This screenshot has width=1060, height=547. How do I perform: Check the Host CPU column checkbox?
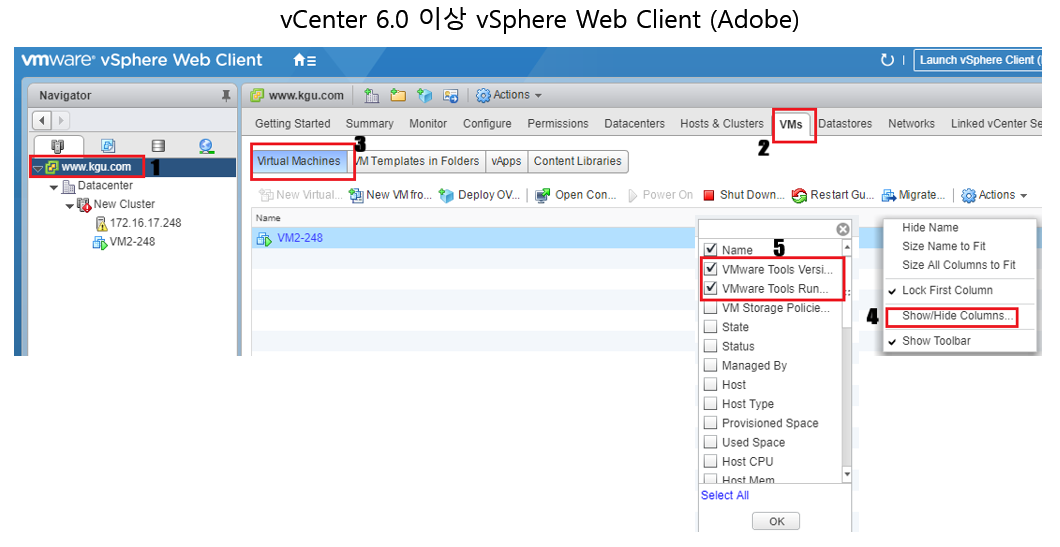click(710, 461)
